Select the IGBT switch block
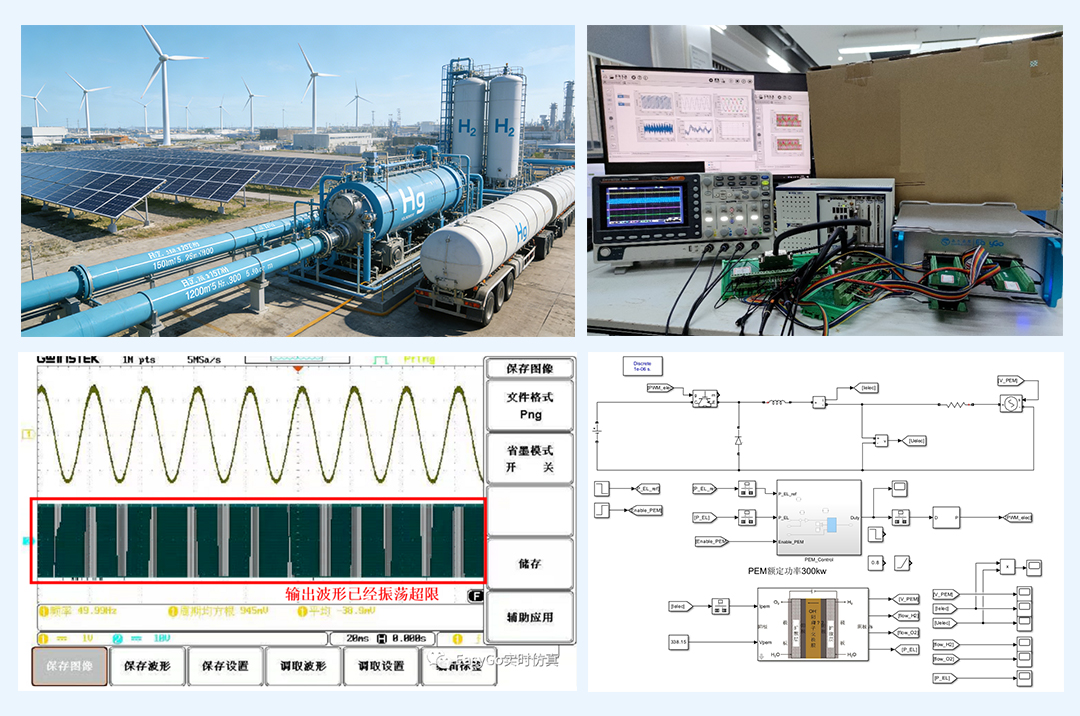The width and height of the screenshot is (1080, 716). click(705, 398)
